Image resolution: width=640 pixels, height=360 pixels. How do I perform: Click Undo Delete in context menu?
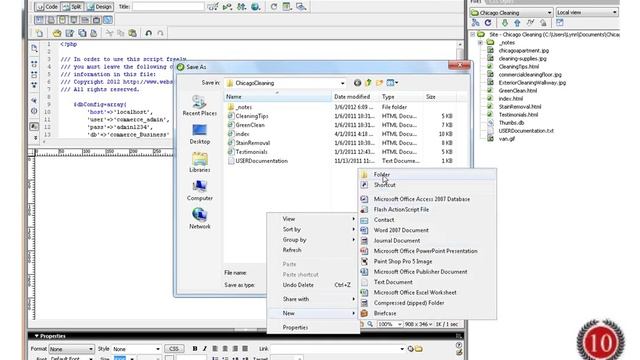pos(313,285)
